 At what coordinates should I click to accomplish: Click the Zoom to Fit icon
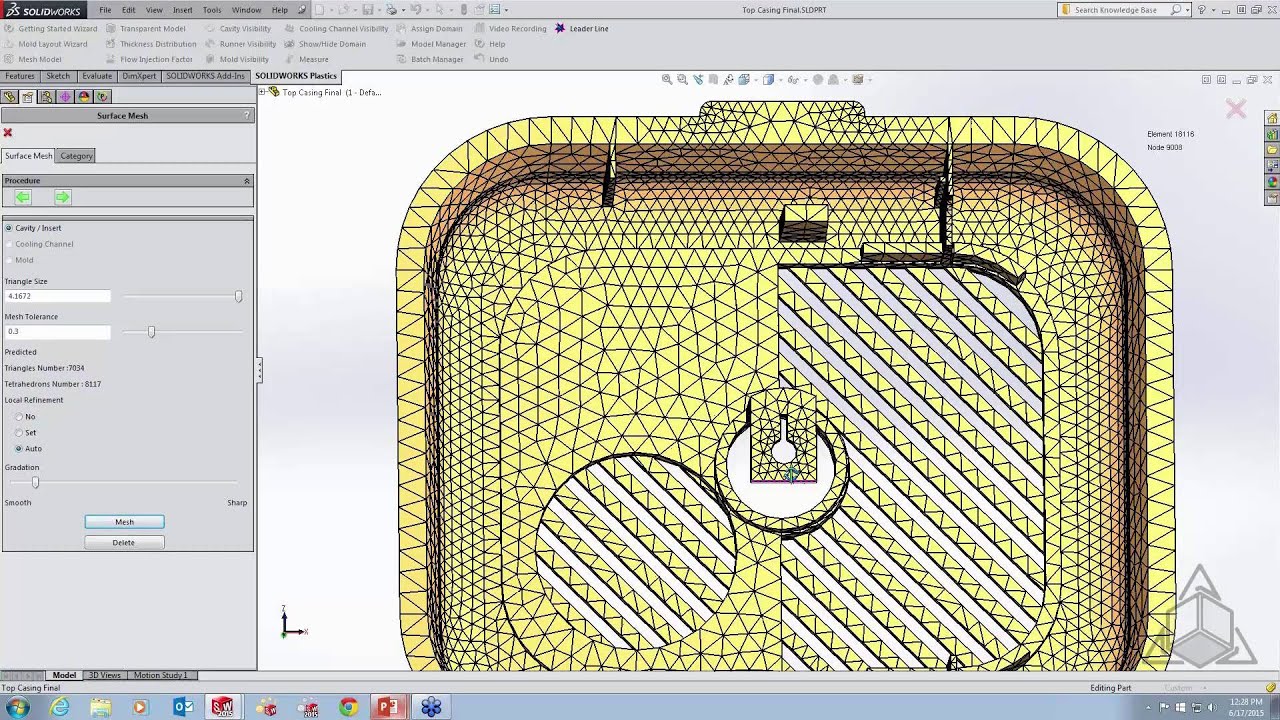(667, 79)
